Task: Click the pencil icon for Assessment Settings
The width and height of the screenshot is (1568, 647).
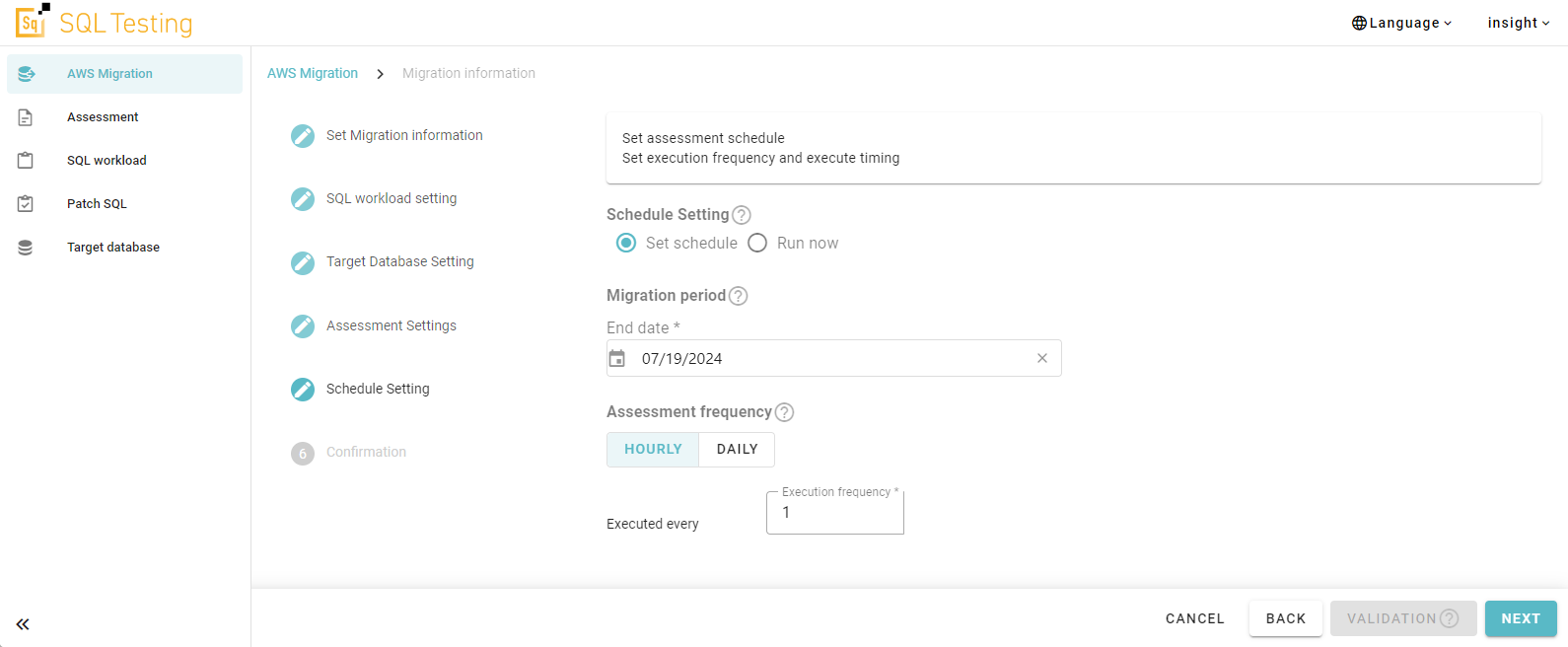Action: coord(303,326)
